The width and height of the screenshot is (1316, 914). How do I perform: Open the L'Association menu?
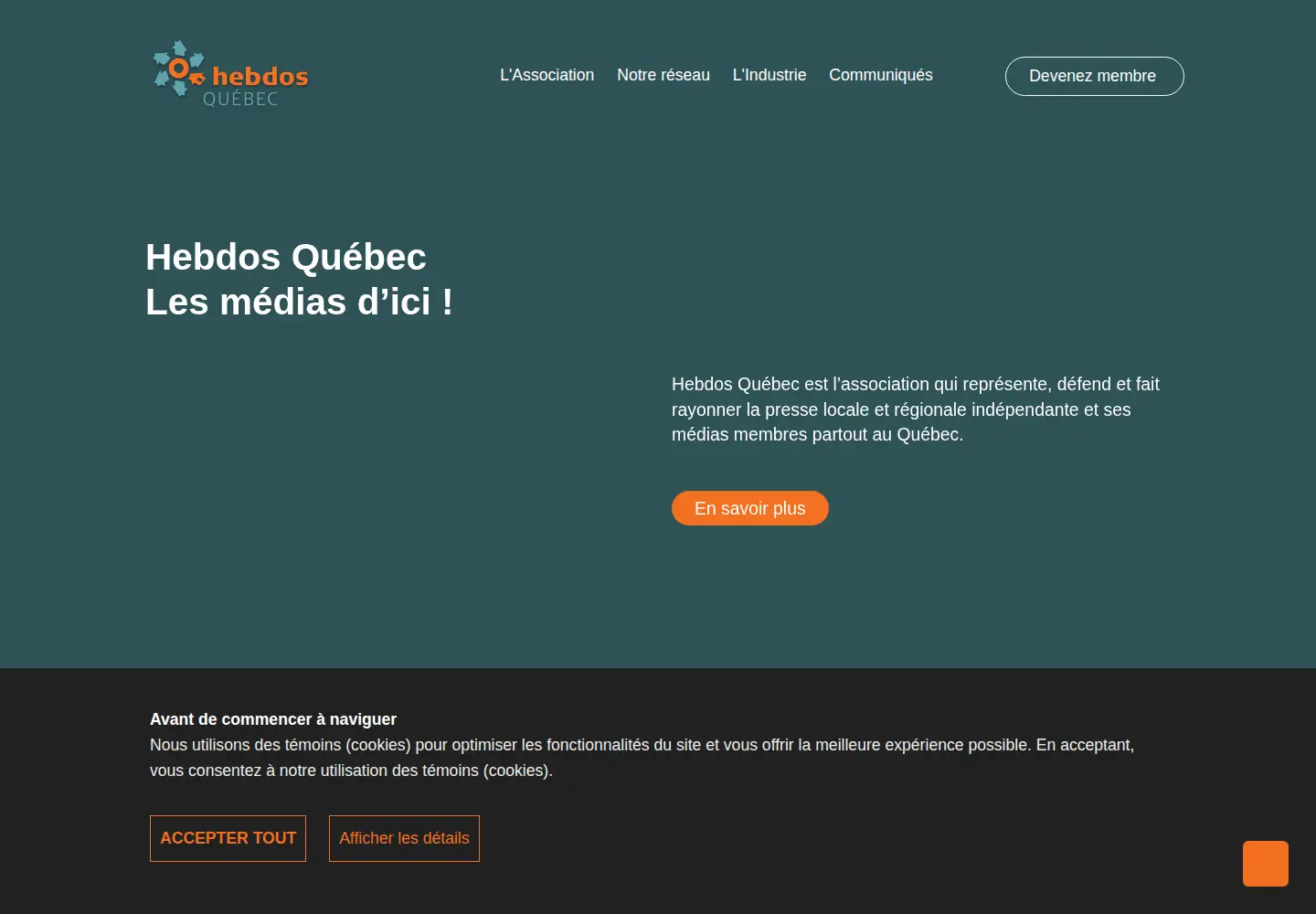(x=547, y=75)
